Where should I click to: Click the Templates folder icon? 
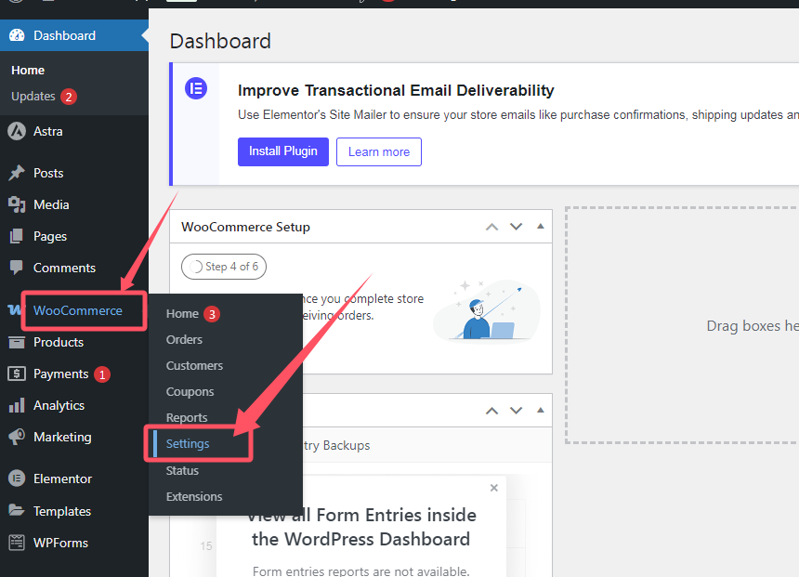click(x=17, y=510)
